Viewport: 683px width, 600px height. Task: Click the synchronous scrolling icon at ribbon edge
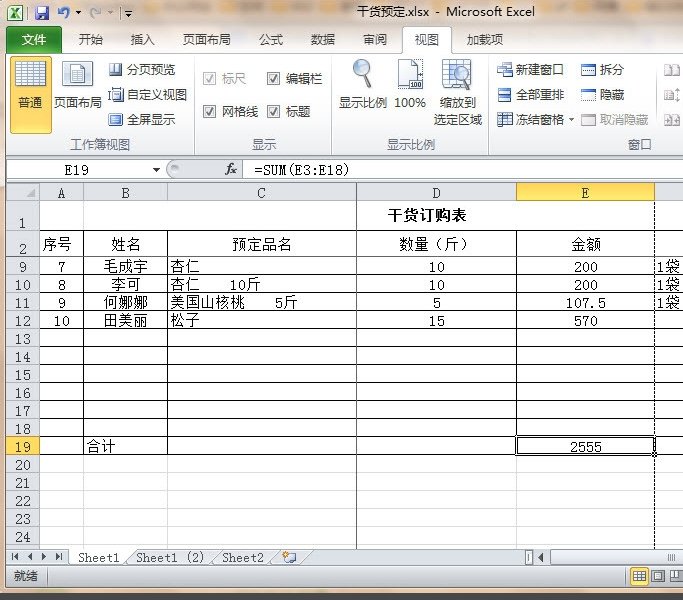672,95
